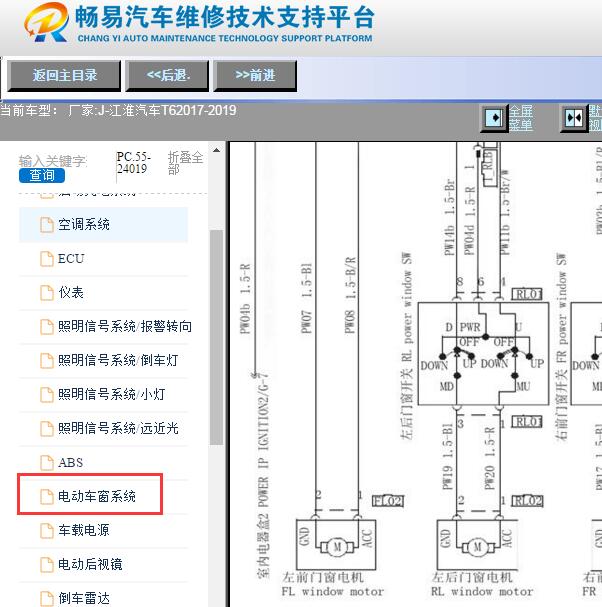Viewport: 602px width, 607px height.
Task: Click the current vehicle model text
Action: click(118, 111)
